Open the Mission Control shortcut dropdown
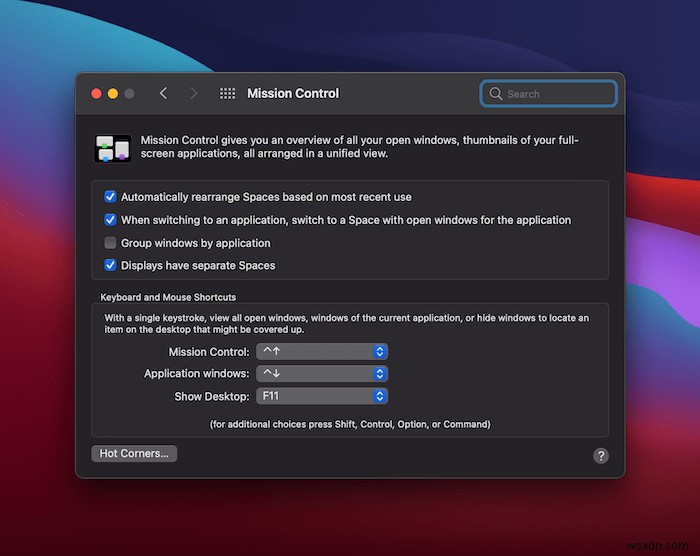 (x=322, y=351)
